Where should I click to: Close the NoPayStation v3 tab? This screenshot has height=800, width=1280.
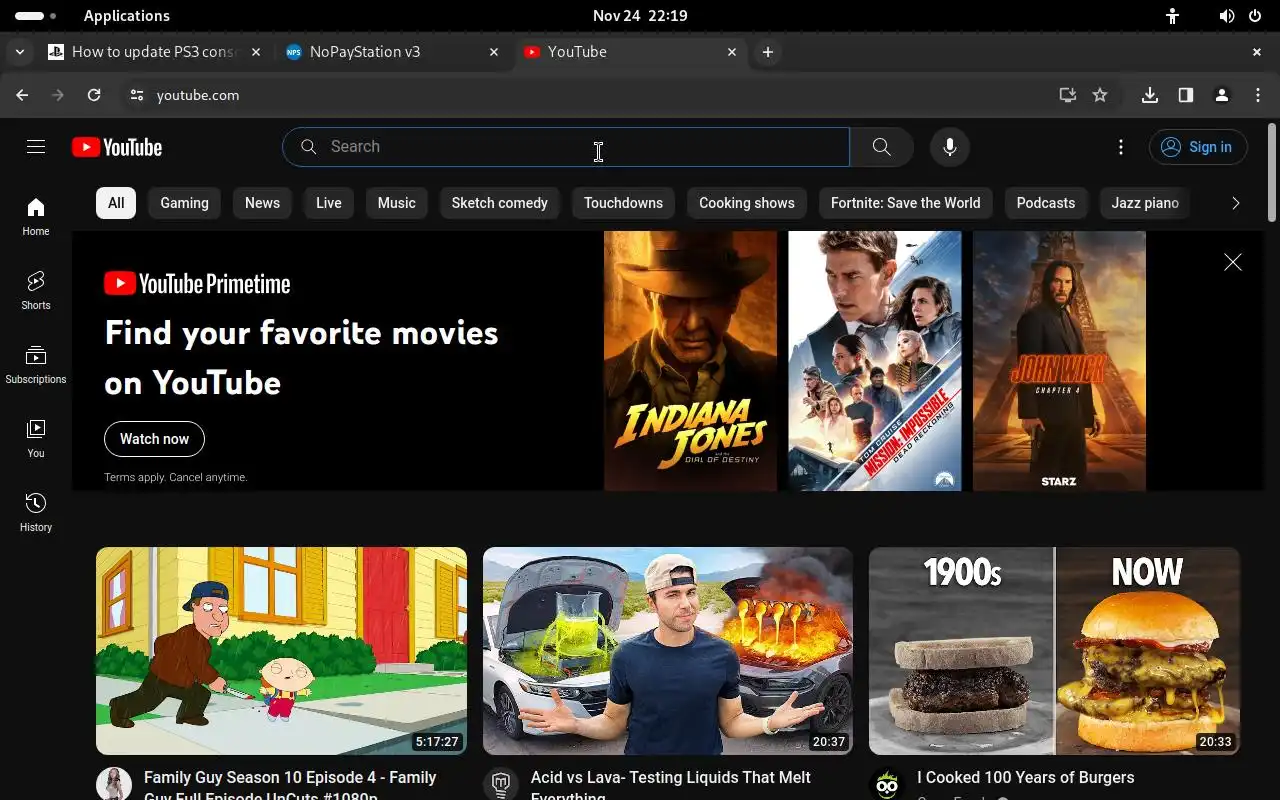click(494, 52)
